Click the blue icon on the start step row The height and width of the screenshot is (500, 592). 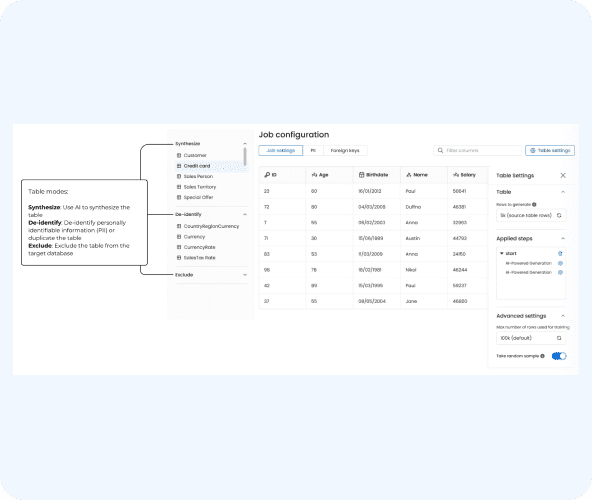coord(560,253)
